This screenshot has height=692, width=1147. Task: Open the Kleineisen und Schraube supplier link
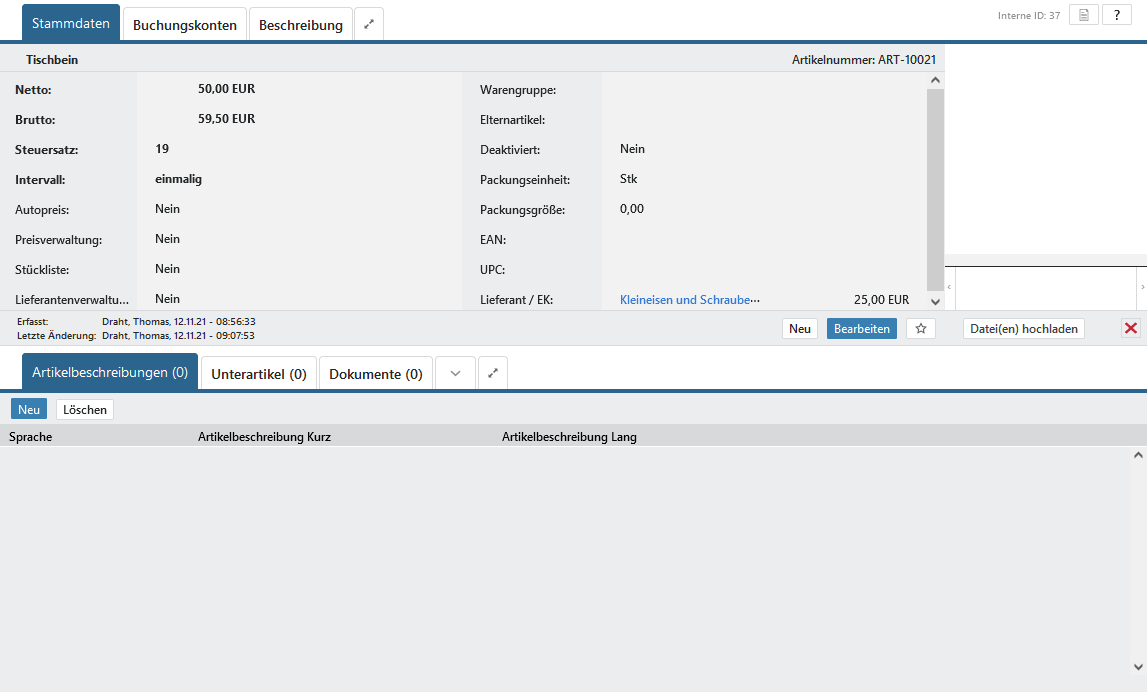[690, 299]
